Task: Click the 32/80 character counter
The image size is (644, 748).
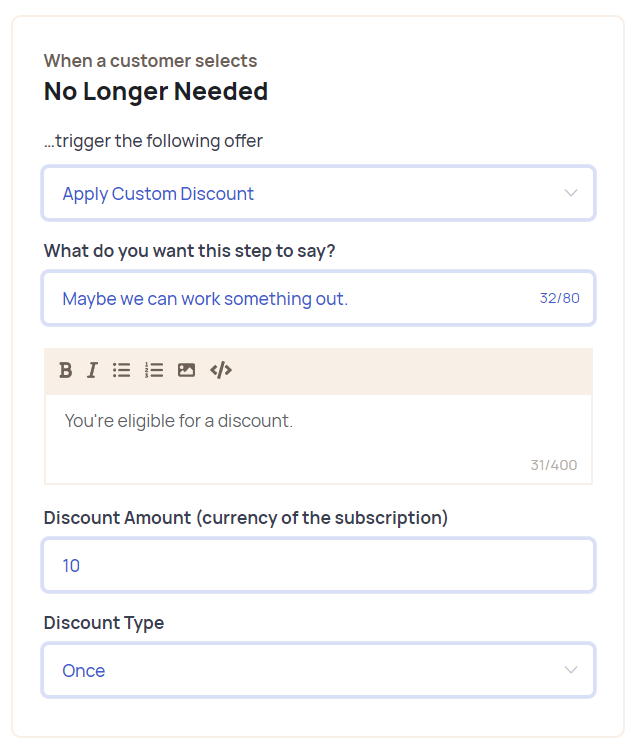Action: pos(559,298)
